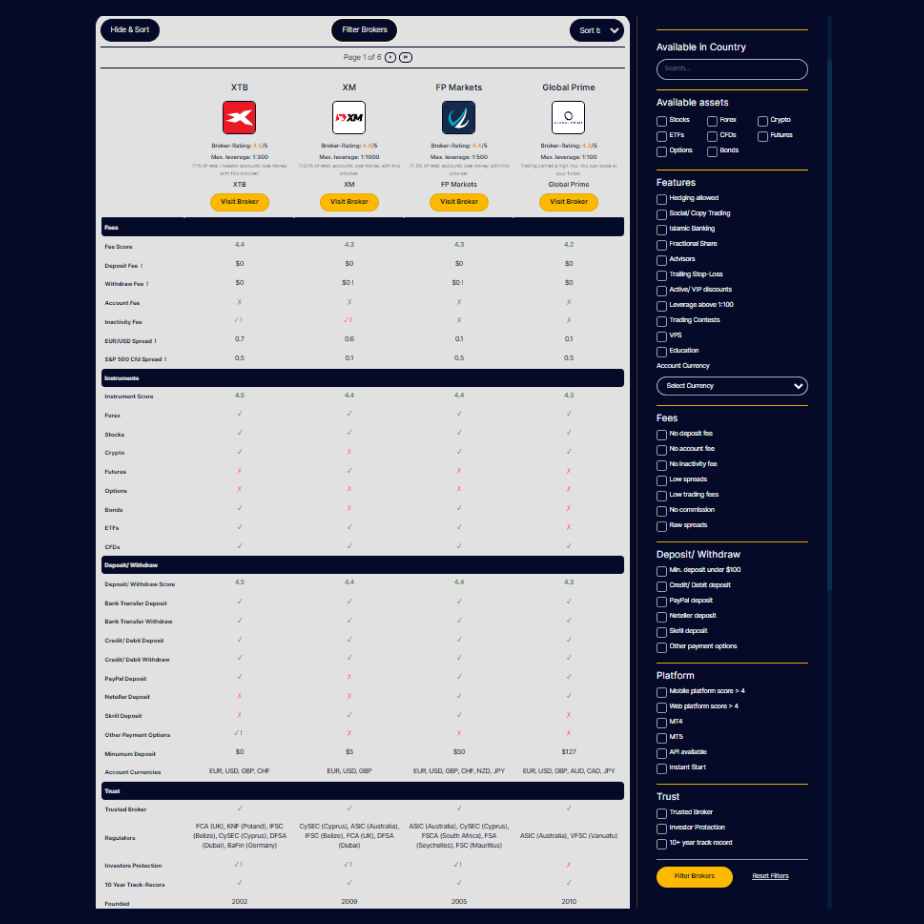Check PayPal deposit filter
Viewport: 924px width, 924px height.
point(662,602)
